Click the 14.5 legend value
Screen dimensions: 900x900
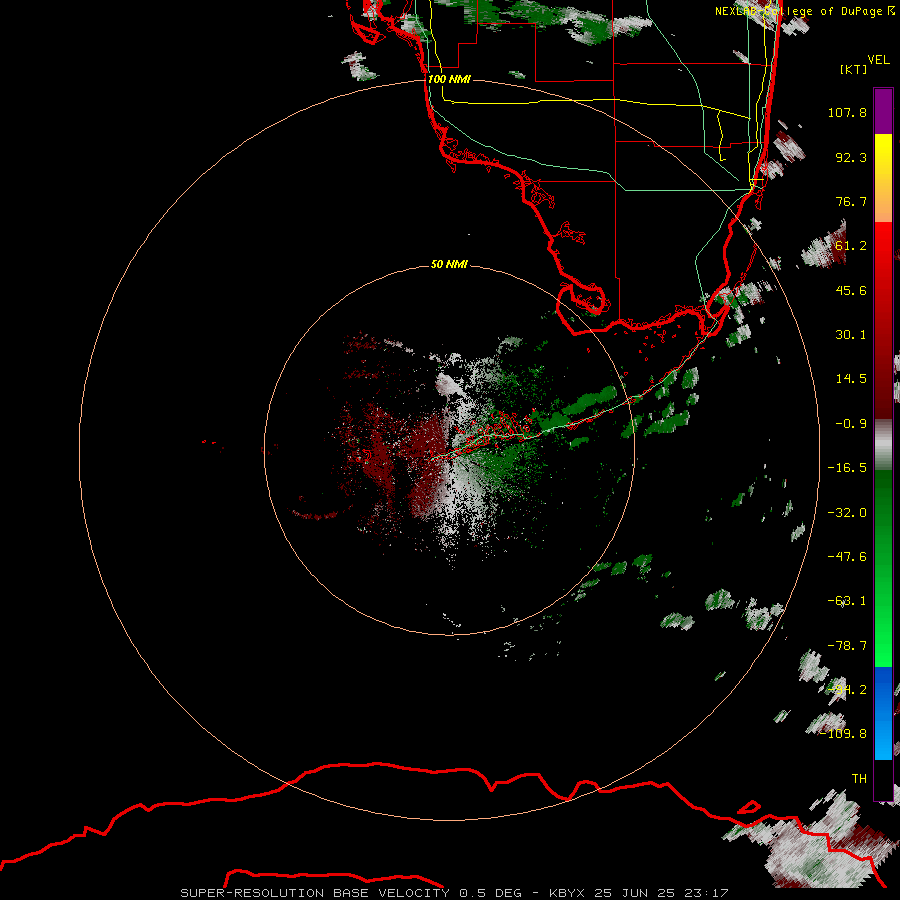point(851,379)
